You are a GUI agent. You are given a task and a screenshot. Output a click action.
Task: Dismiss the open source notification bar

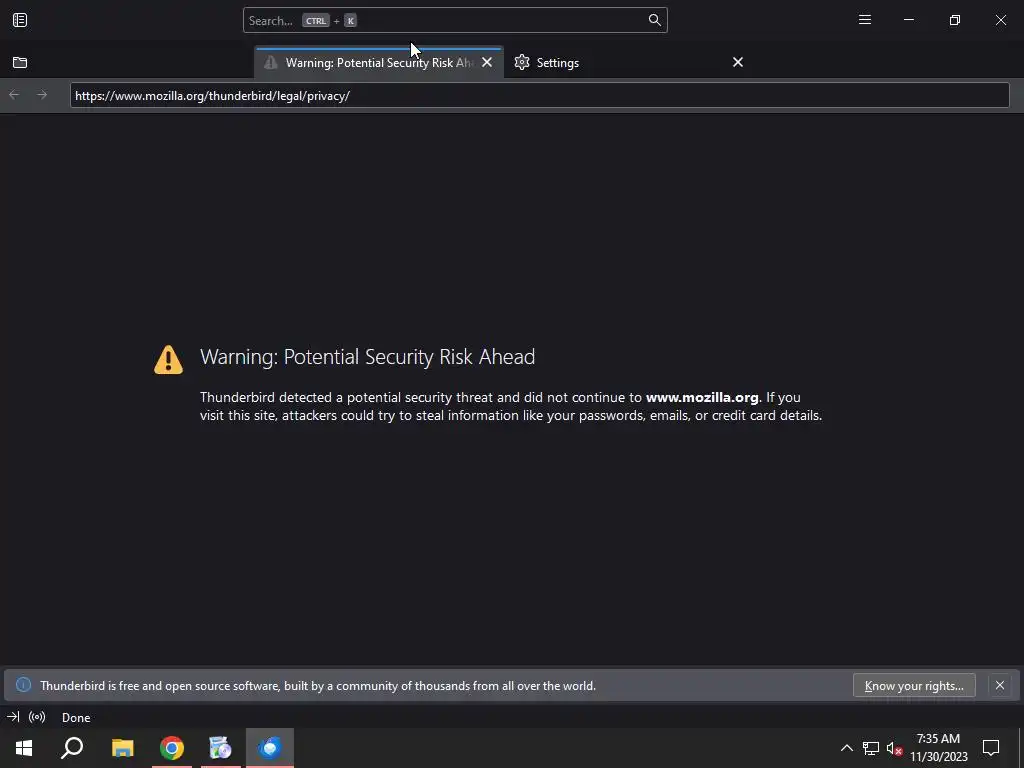[x=999, y=685]
